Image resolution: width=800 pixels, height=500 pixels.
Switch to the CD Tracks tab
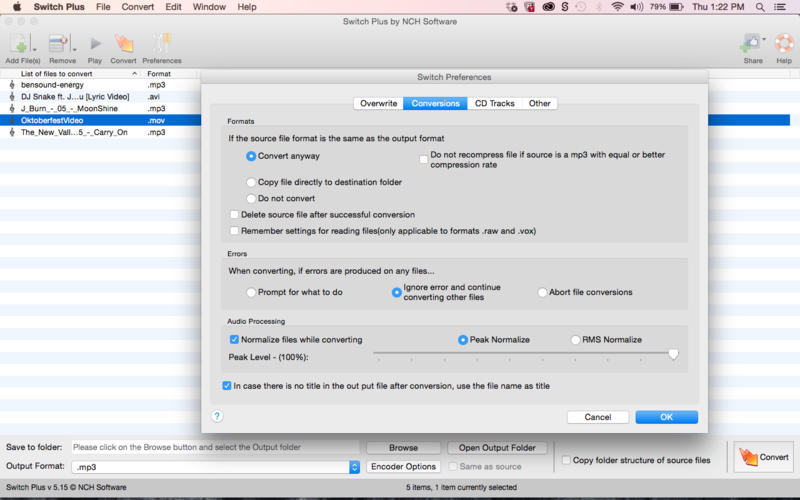[x=494, y=104]
